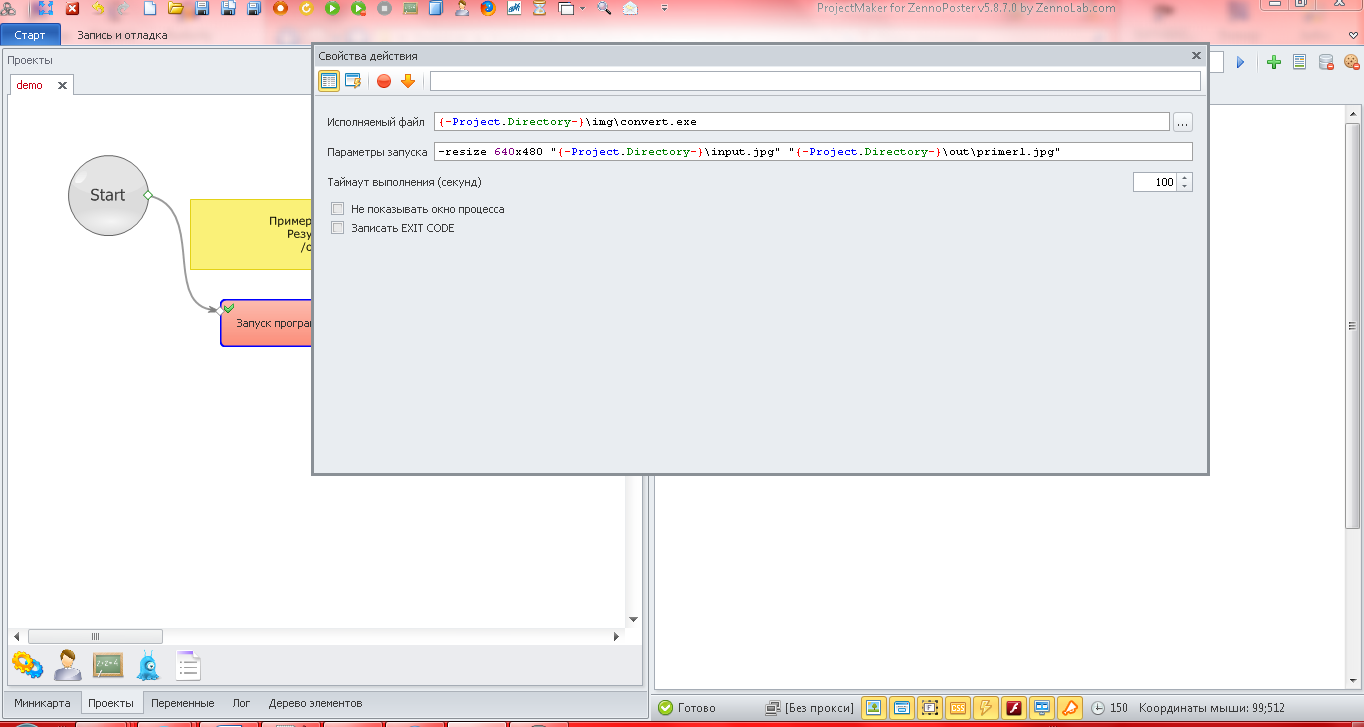Open the 'Запись и отладка' ribbon tab

pos(122,35)
